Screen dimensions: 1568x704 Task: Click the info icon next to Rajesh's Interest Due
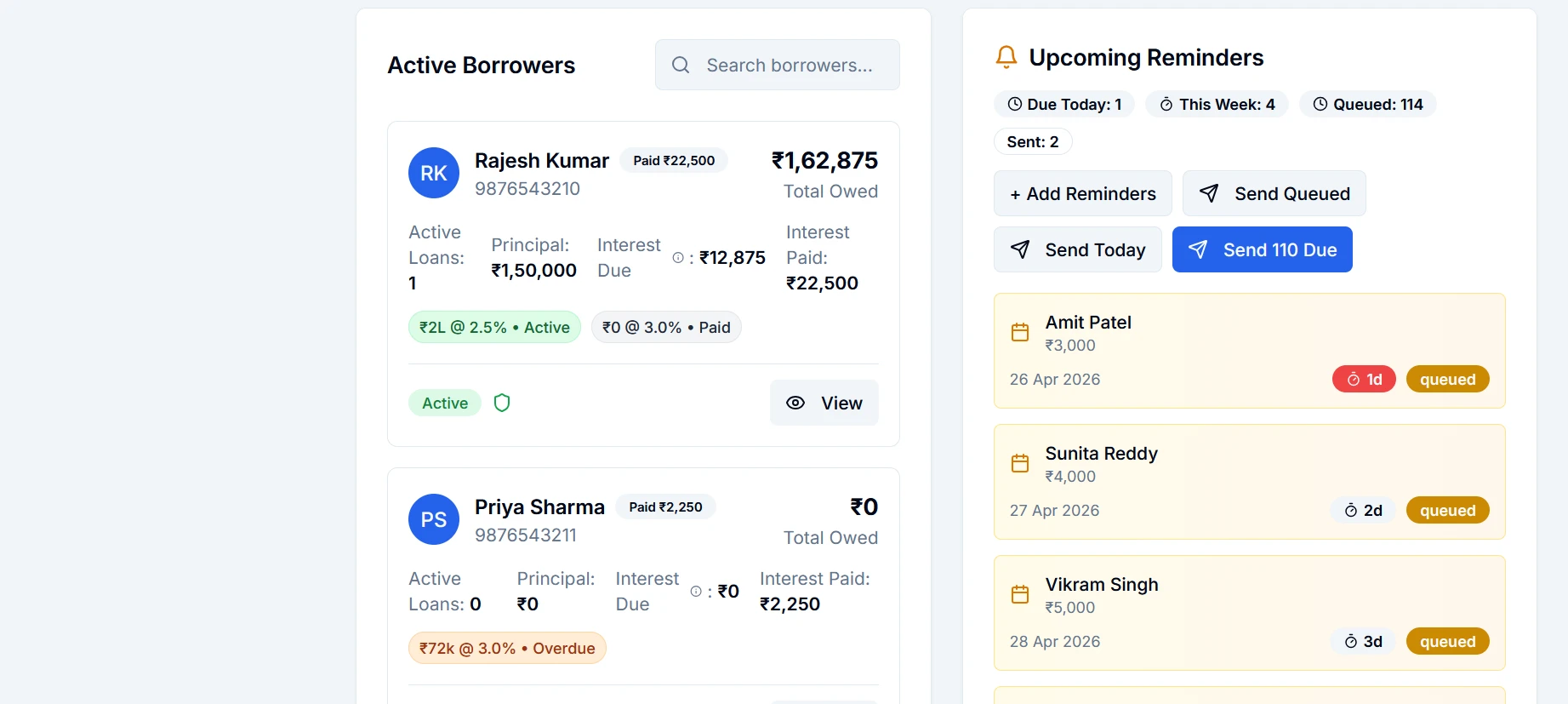pyautogui.click(x=678, y=257)
